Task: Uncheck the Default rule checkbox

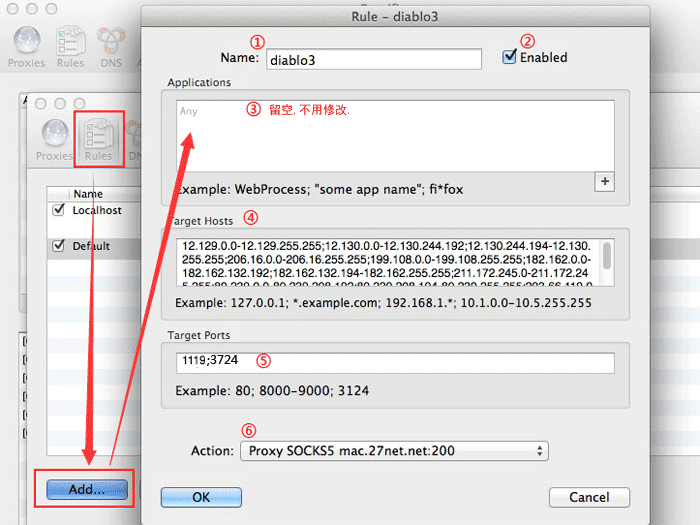Action: click(x=58, y=246)
